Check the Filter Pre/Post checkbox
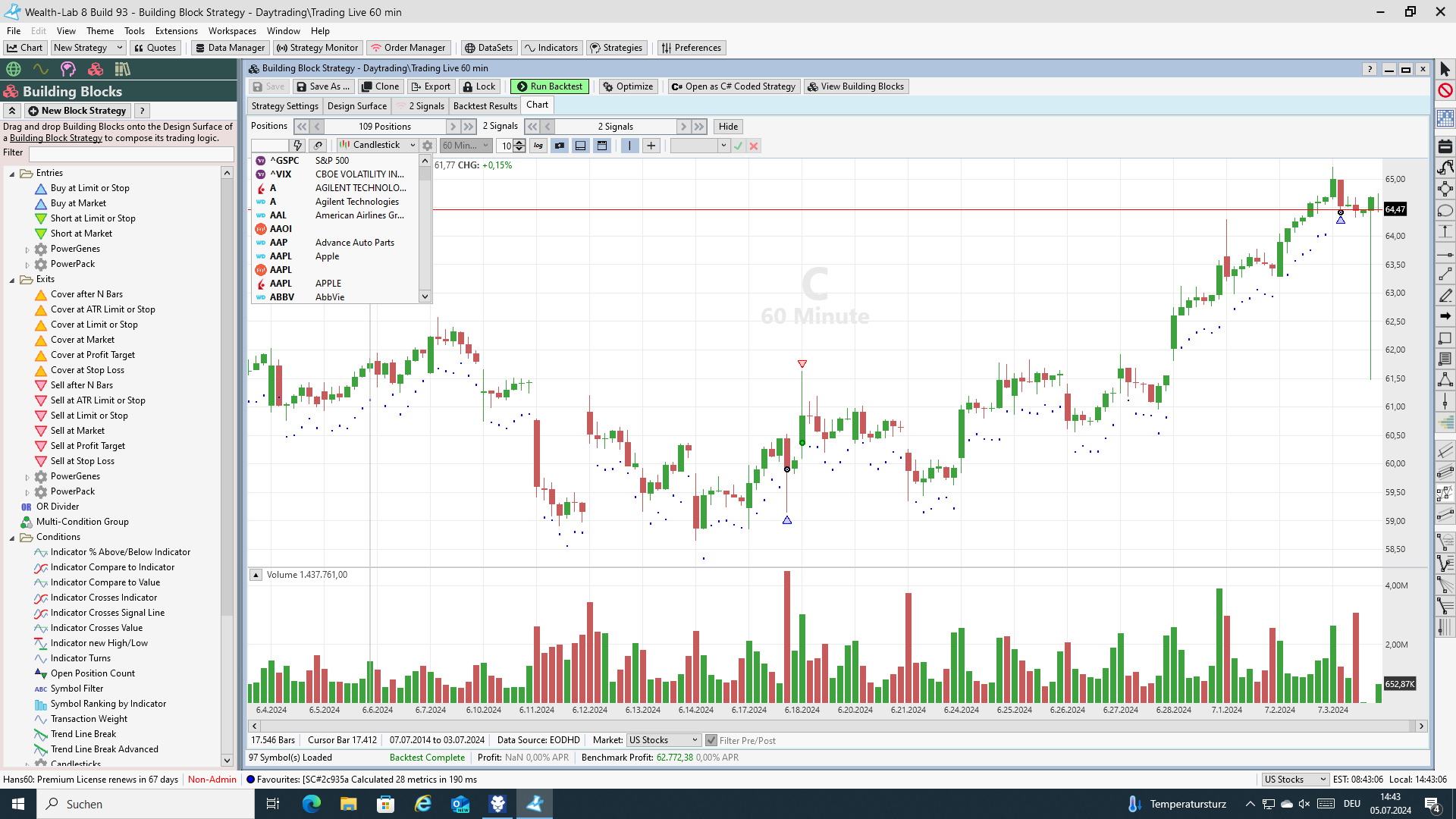 711,740
